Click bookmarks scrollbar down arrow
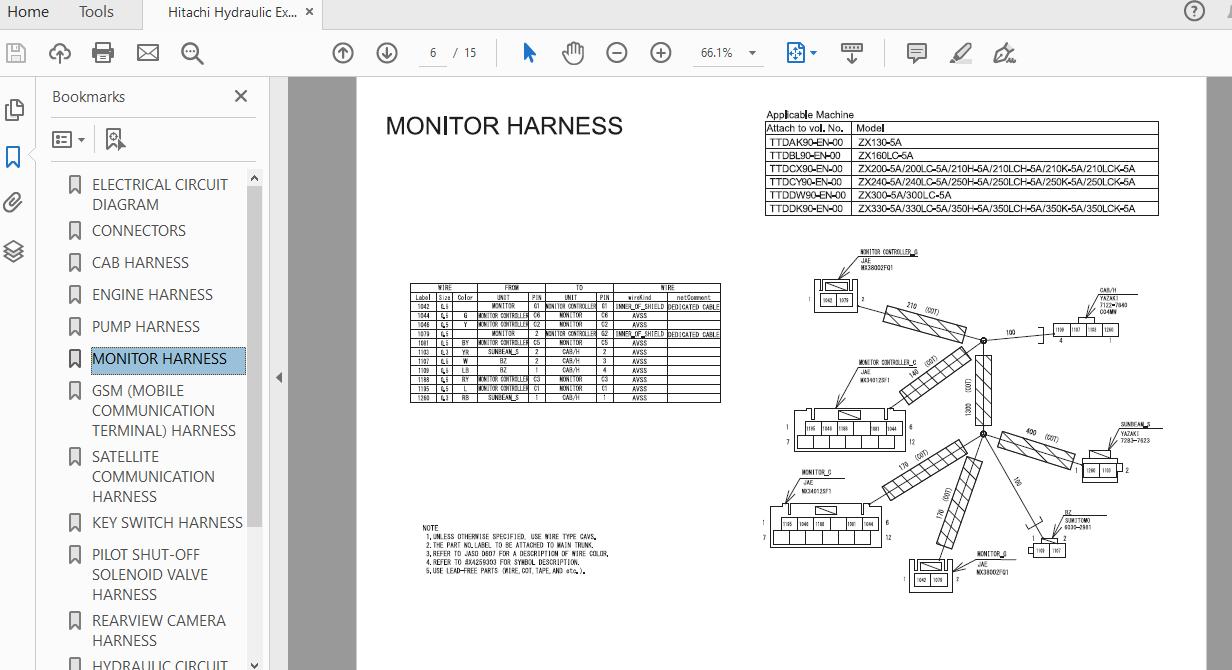The width and height of the screenshot is (1232, 670). 254,663
